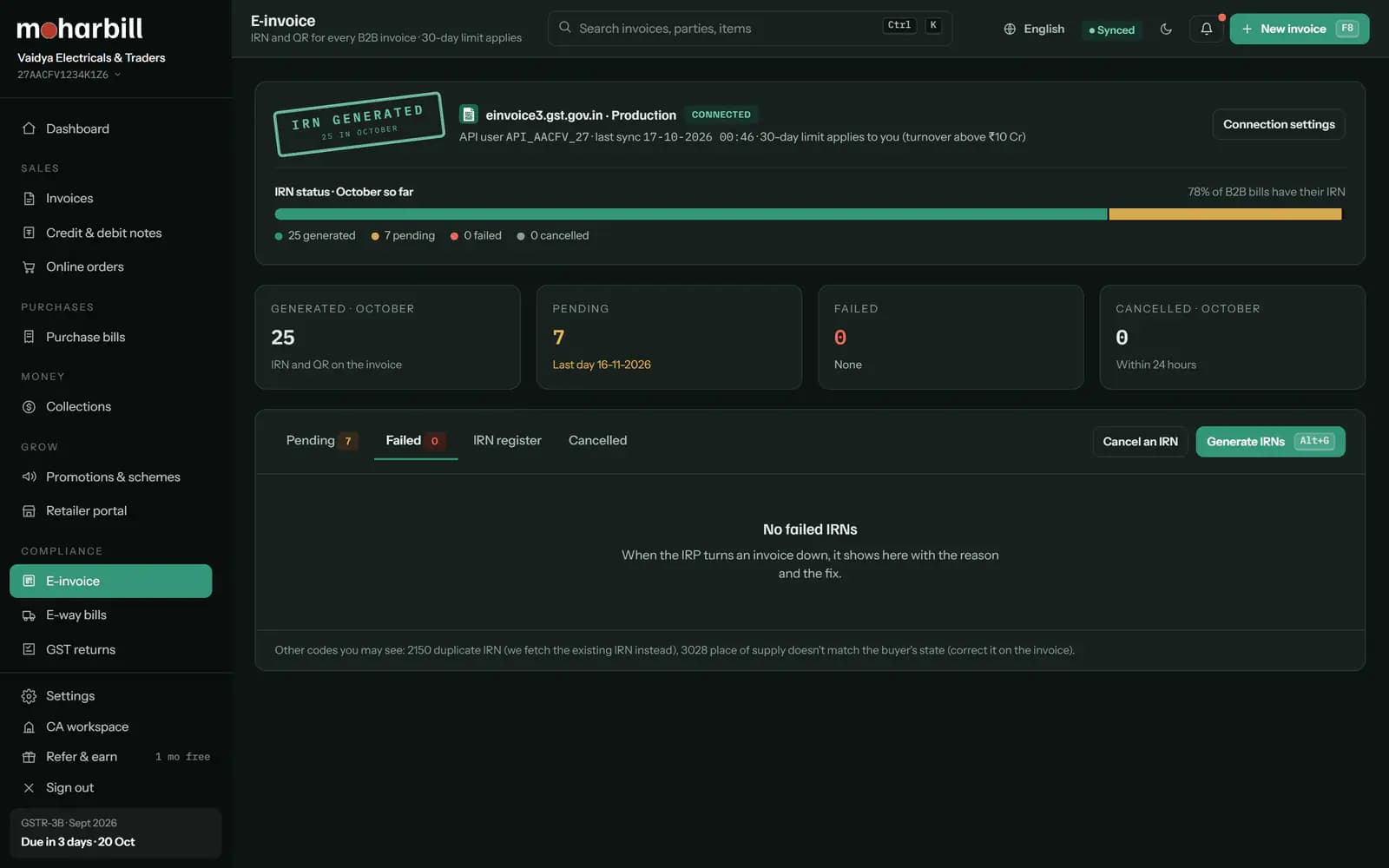Click the Settings gear icon
Screen dimensions: 1389x868
click(29, 696)
